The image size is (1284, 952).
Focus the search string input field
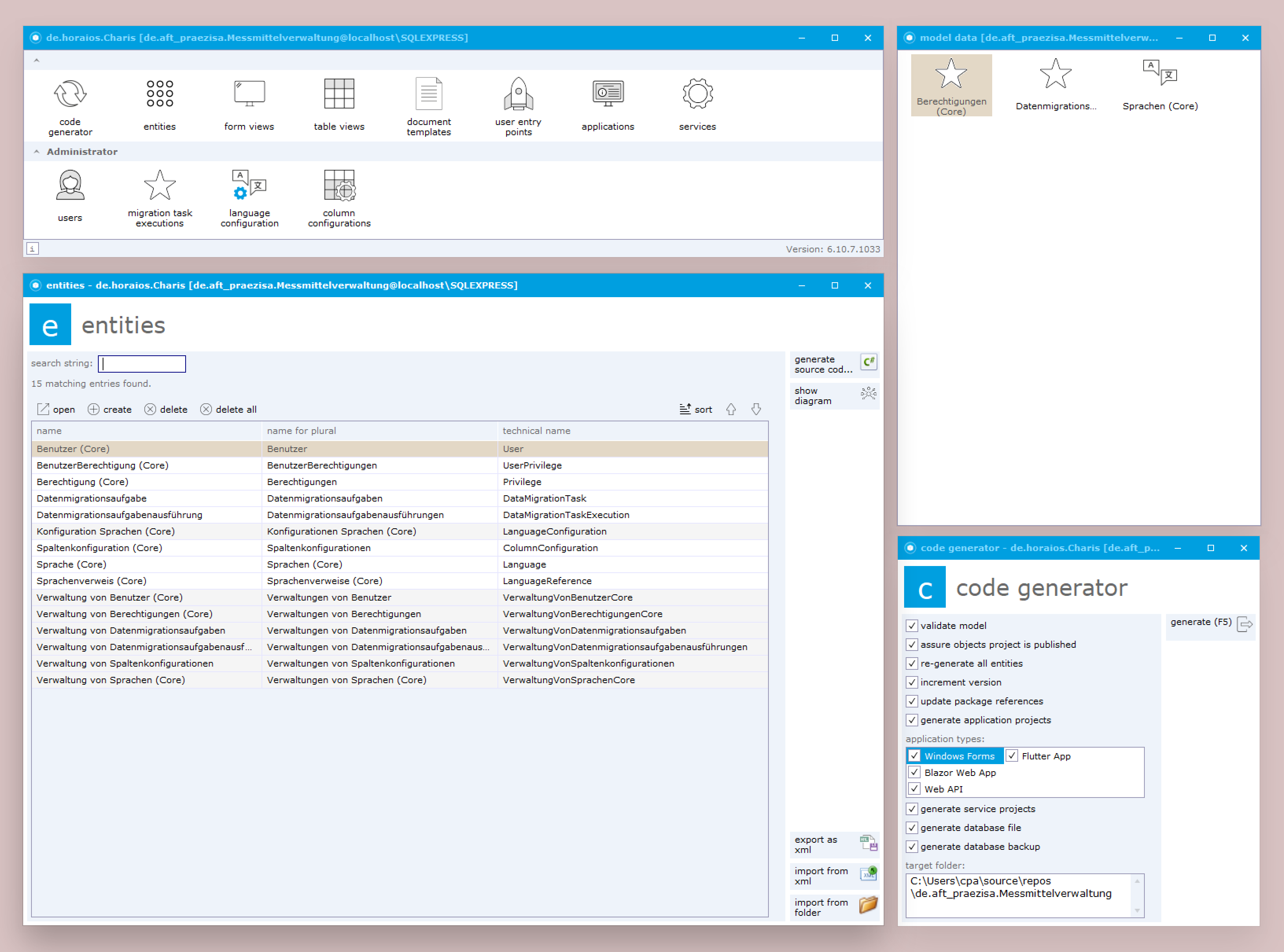click(142, 364)
